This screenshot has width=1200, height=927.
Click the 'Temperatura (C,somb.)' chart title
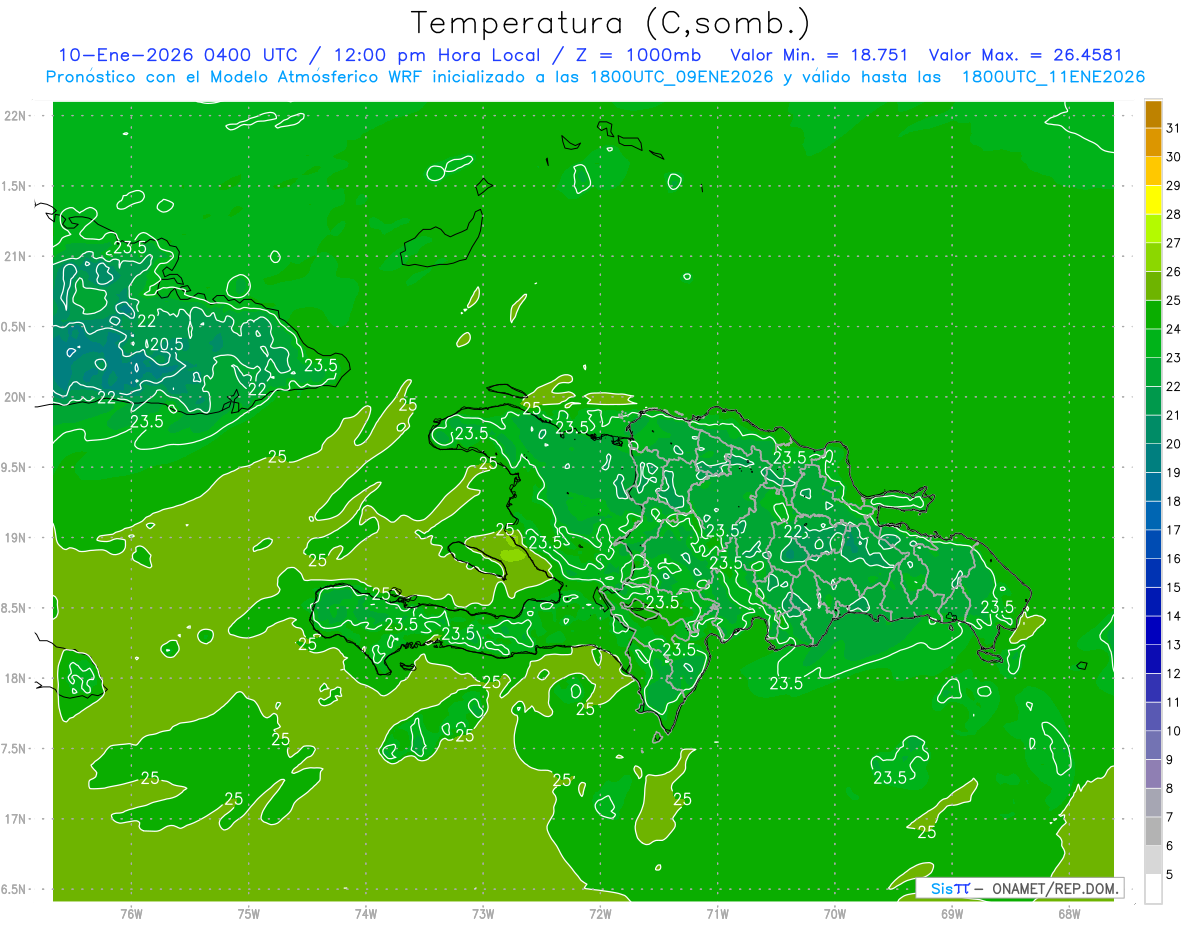point(611,23)
